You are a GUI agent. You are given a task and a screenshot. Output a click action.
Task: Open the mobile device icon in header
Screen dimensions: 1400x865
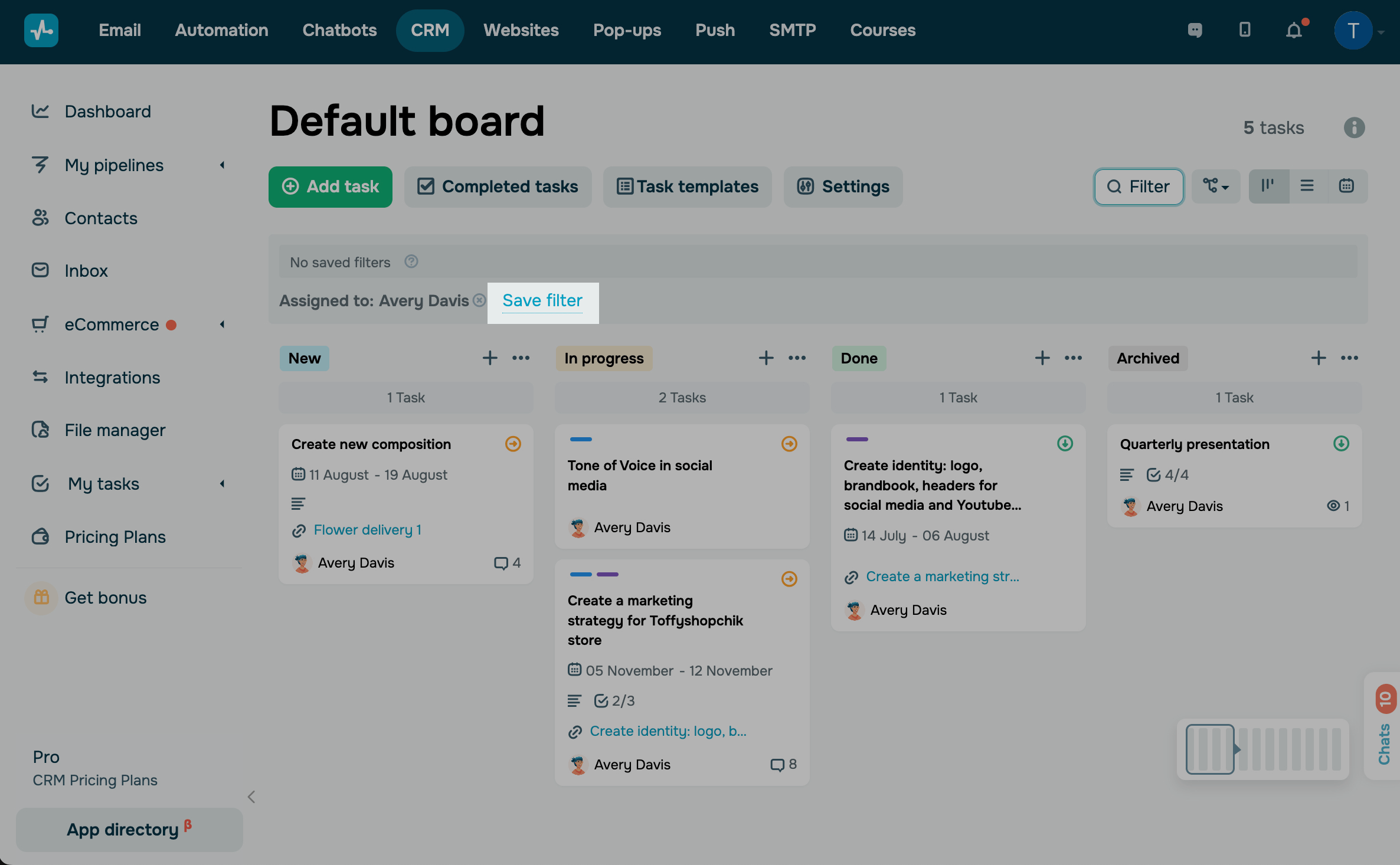pyautogui.click(x=1245, y=30)
